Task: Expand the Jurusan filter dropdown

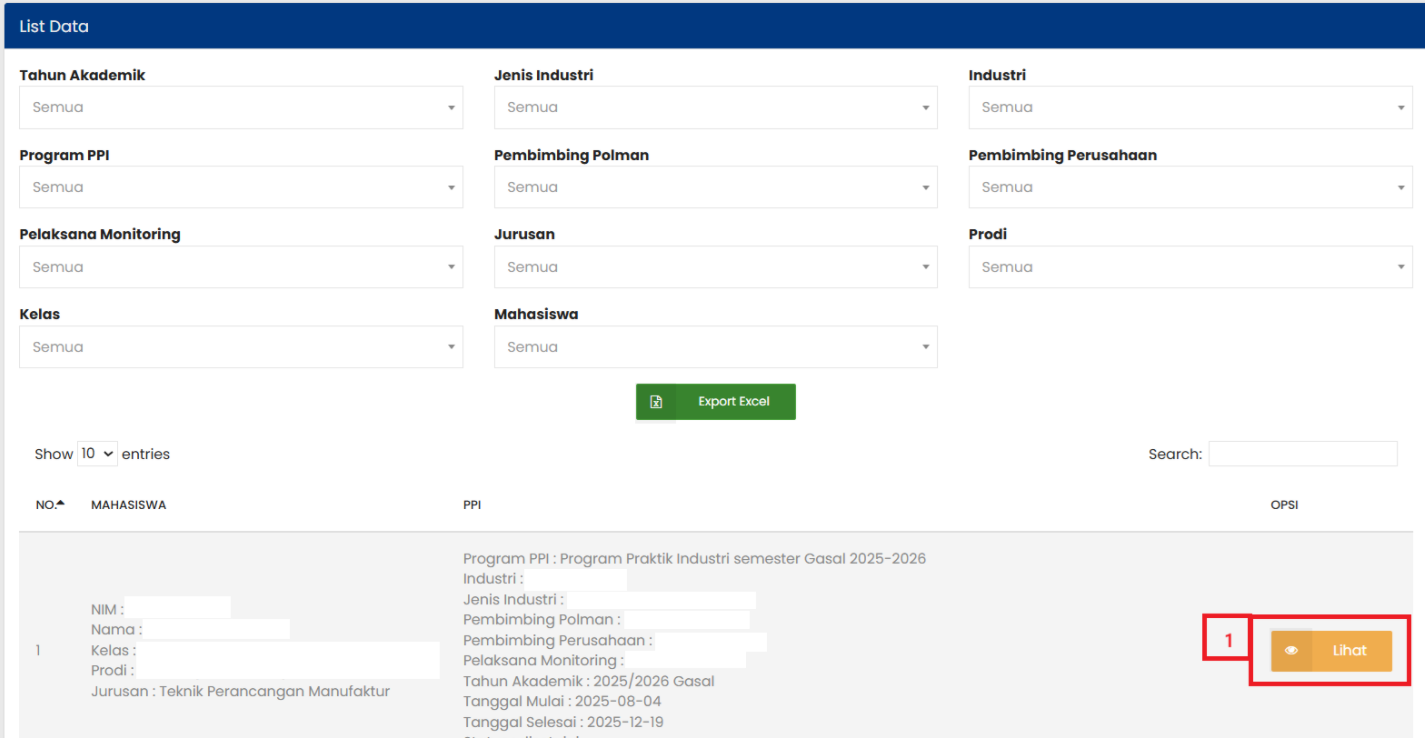Action: pos(715,267)
